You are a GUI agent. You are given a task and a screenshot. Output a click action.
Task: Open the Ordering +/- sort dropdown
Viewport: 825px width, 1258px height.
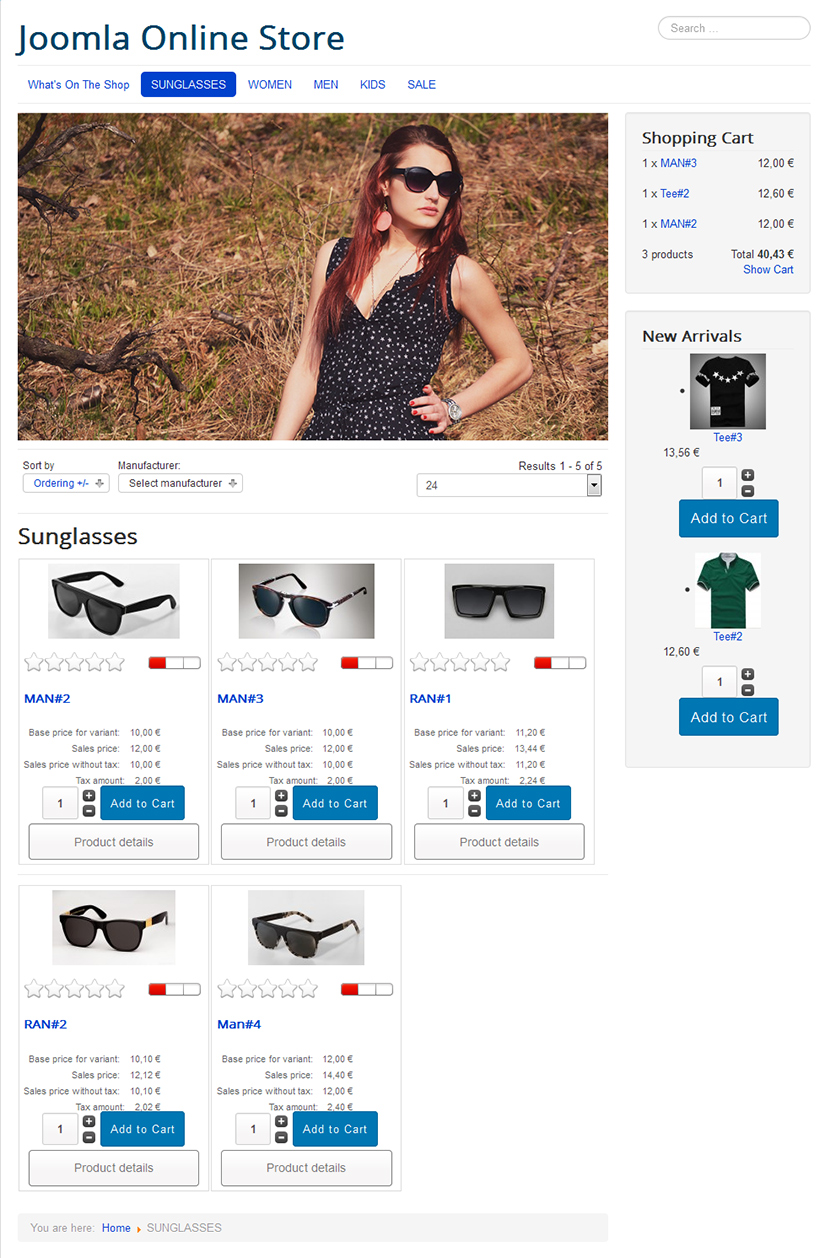pos(66,483)
